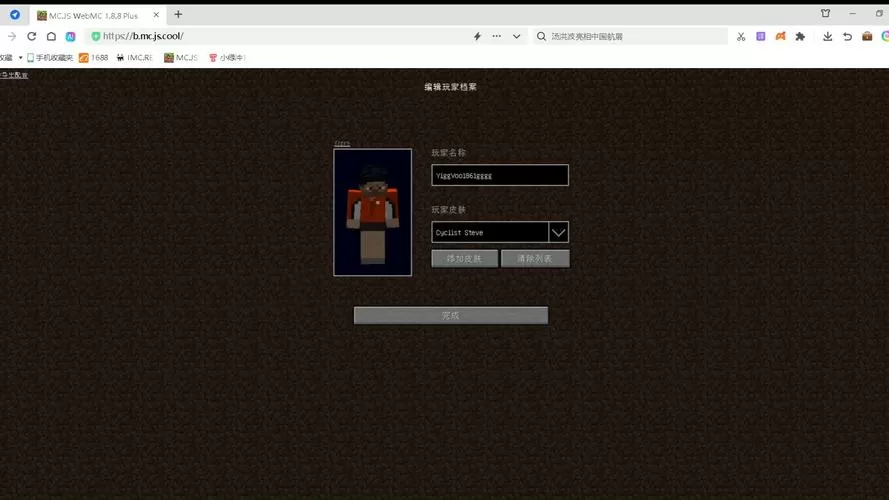Close the MCJS WebMC 1.8.8 Plus tab
The width and height of the screenshot is (889, 500).
click(156, 15)
